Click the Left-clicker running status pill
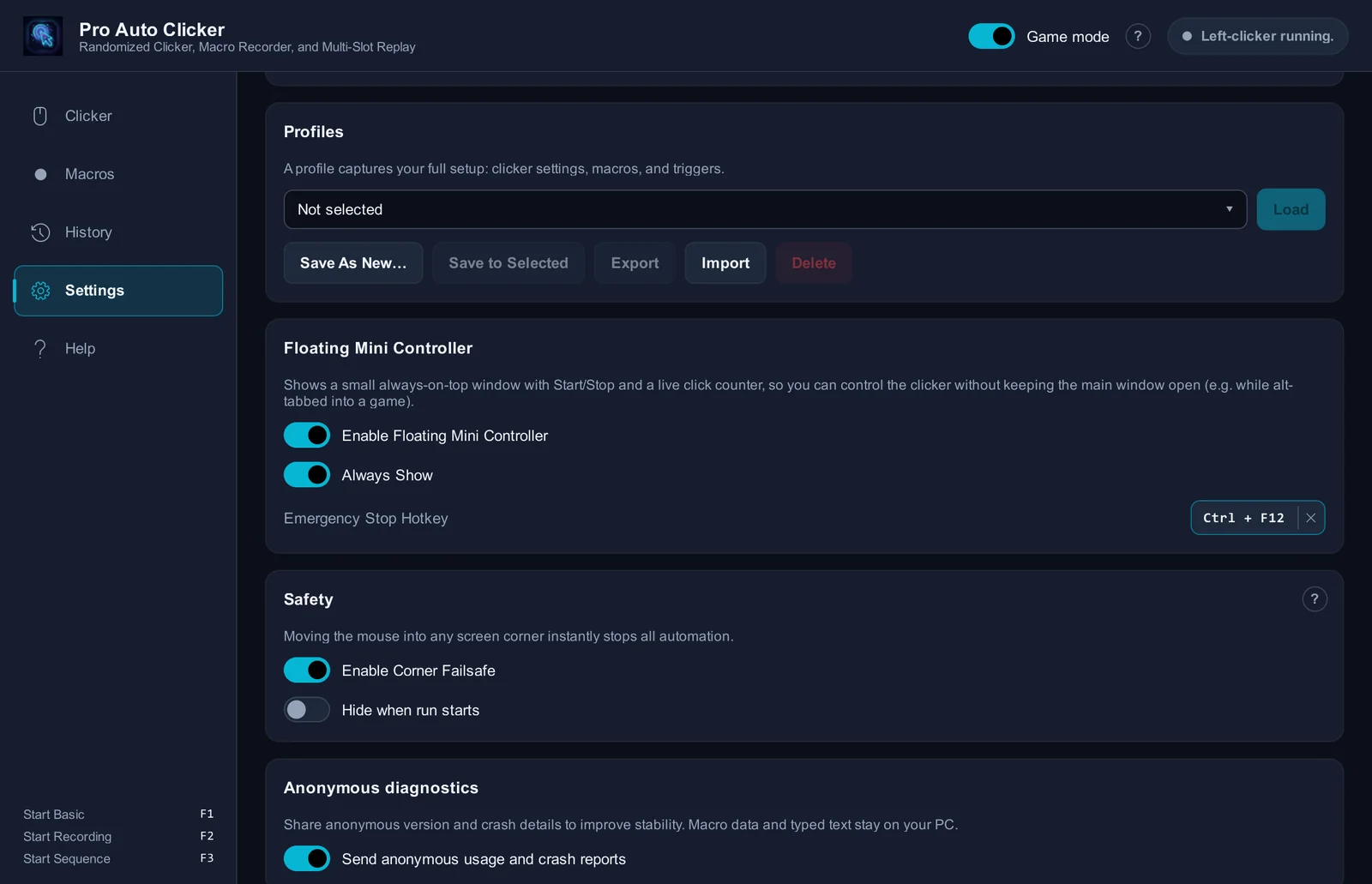1372x884 pixels. 1258,36
